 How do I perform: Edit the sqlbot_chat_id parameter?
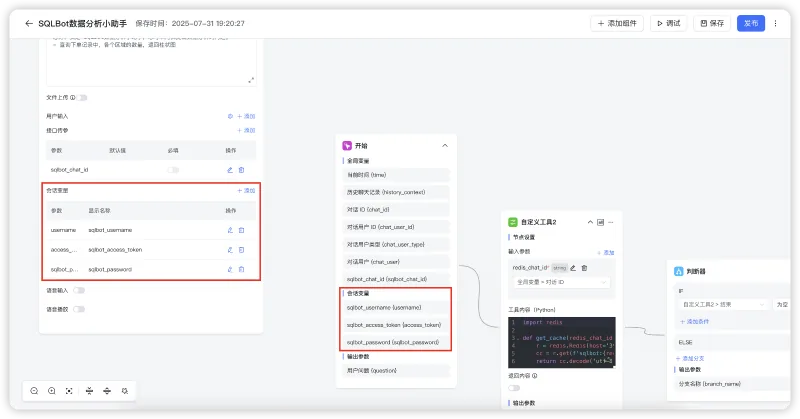point(230,170)
